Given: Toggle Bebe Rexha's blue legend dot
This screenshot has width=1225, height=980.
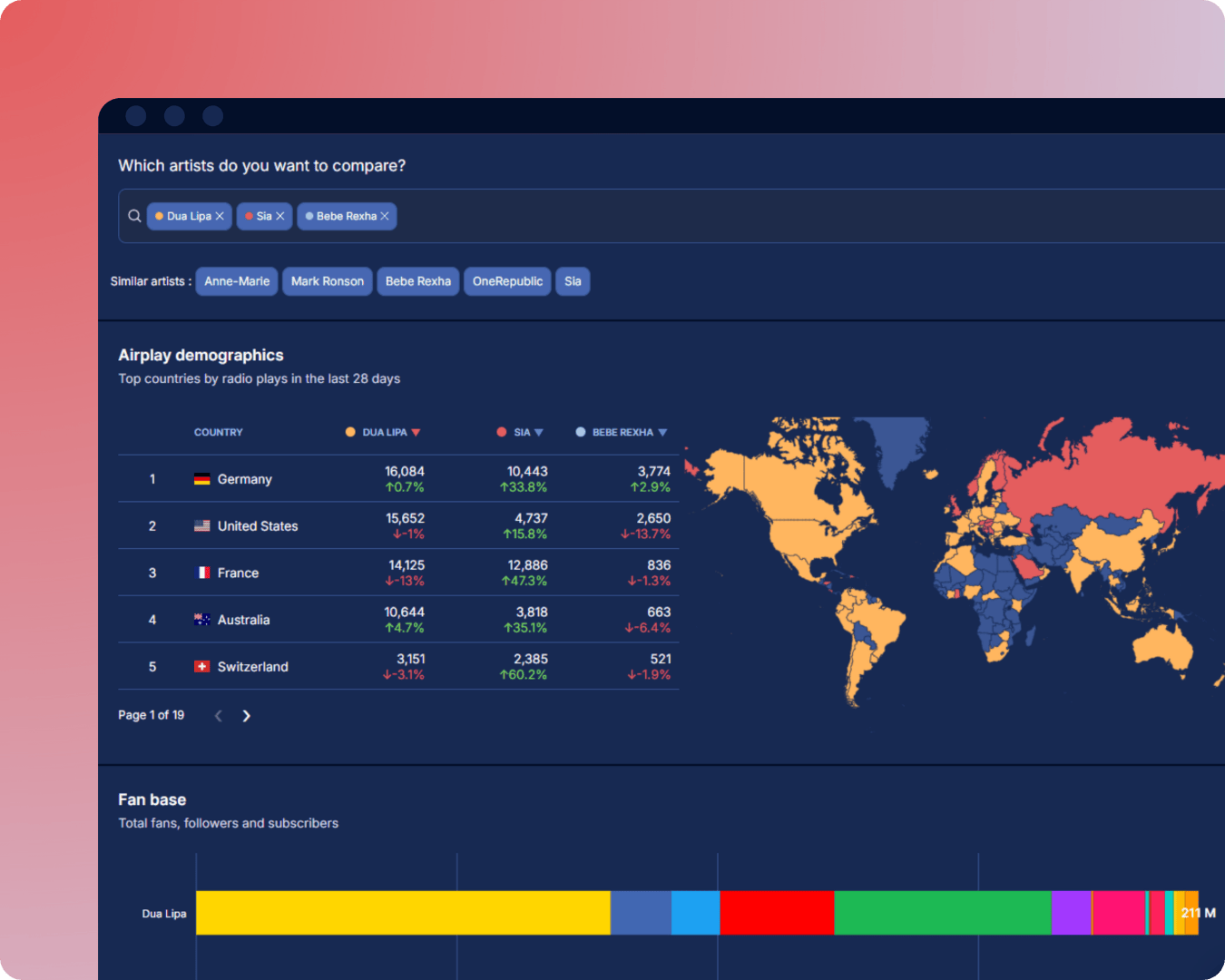Looking at the screenshot, I should tap(580, 432).
